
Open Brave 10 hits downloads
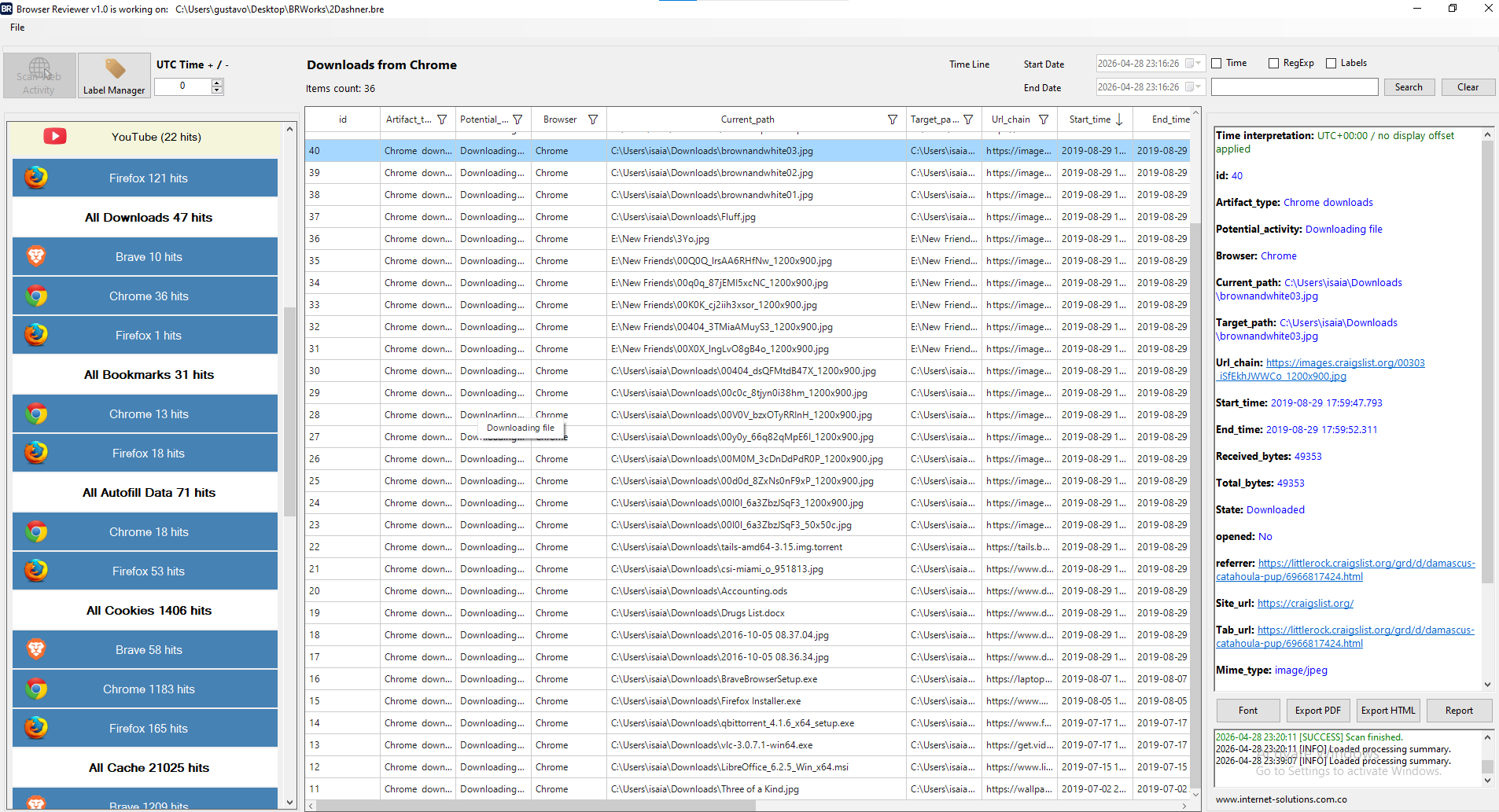pyautogui.click(x=145, y=257)
